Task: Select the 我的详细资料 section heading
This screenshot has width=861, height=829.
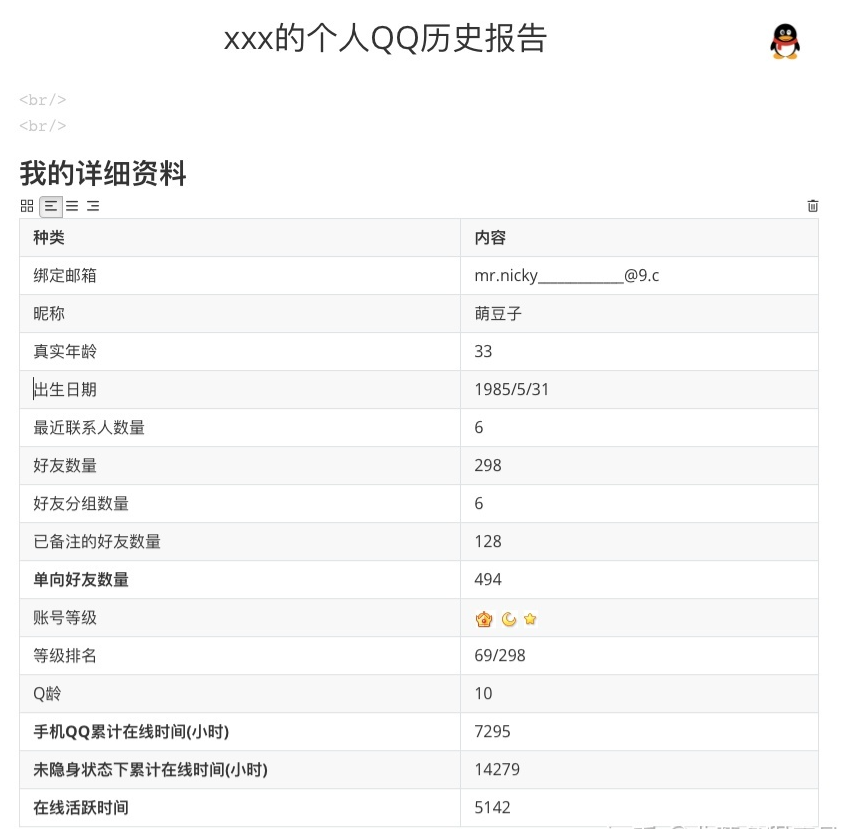Action: click(x=102, y=172)
